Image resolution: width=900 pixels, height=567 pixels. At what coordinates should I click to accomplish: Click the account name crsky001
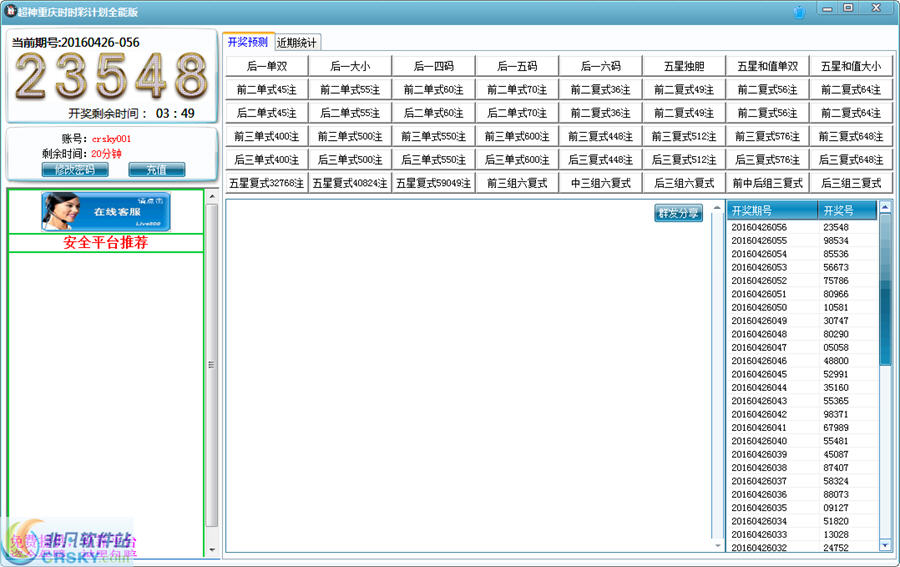pyautogui.click(x=111, y=138)
